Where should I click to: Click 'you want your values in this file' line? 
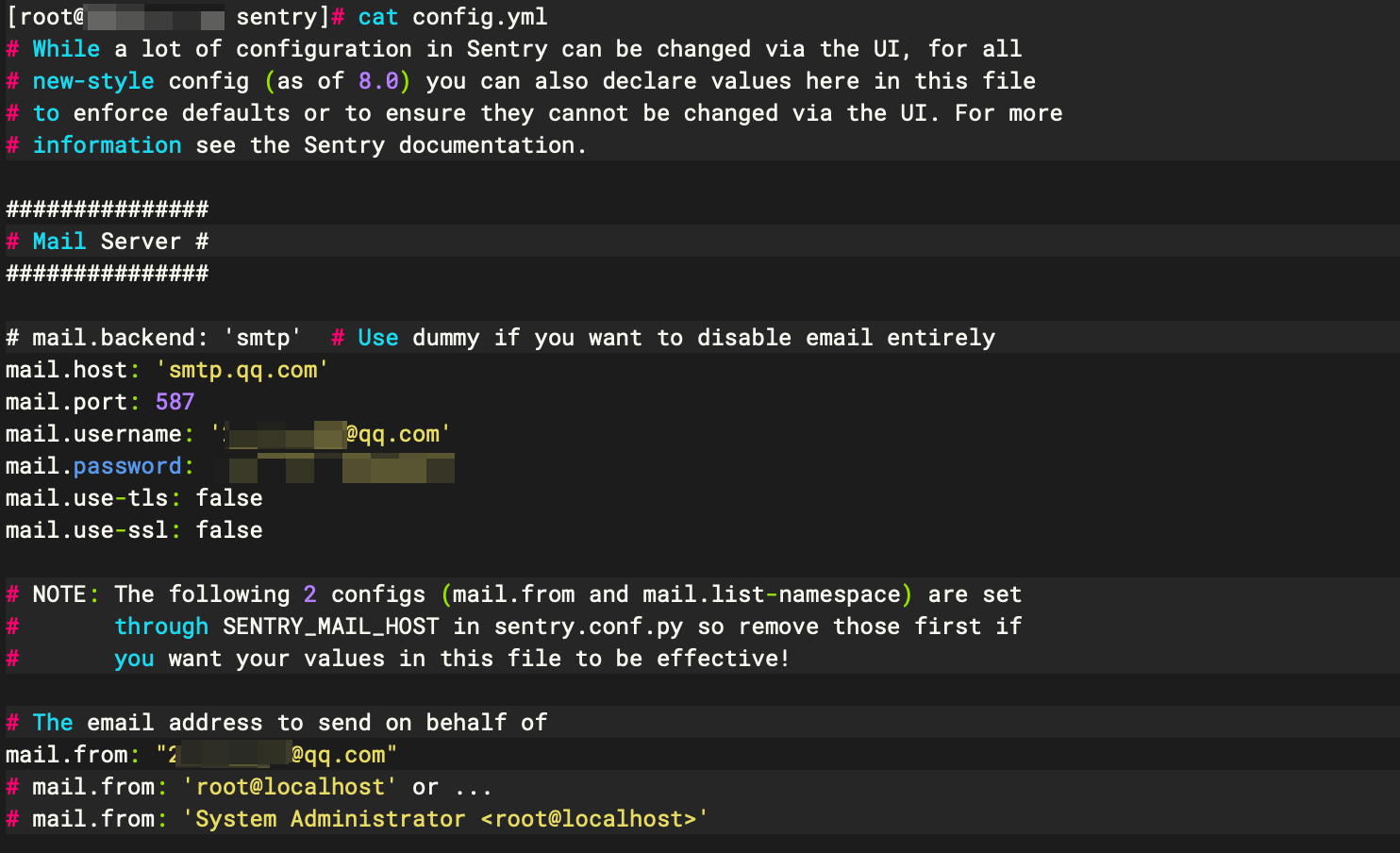click(x=398, y=659)
